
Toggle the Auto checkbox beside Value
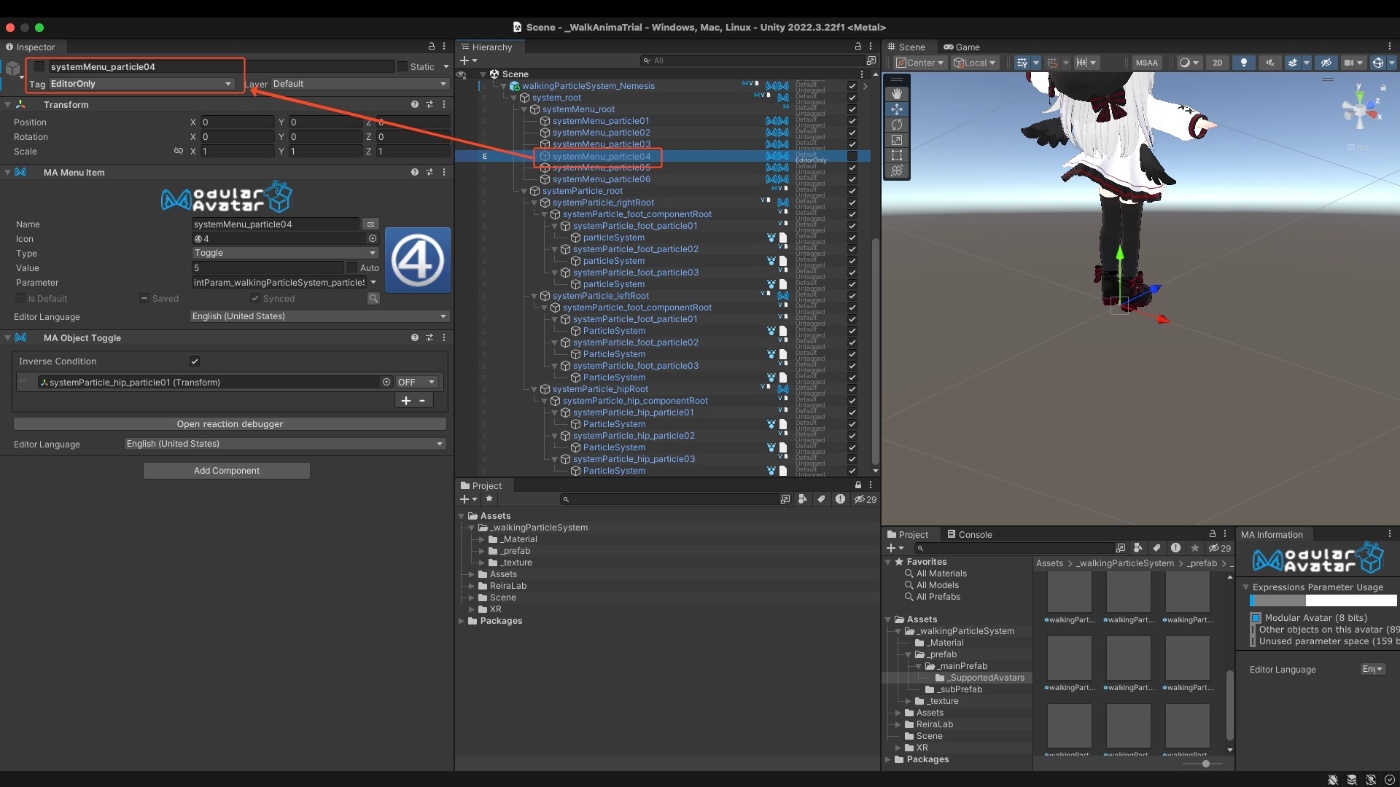pyautogui.click(x=352, y=268)
